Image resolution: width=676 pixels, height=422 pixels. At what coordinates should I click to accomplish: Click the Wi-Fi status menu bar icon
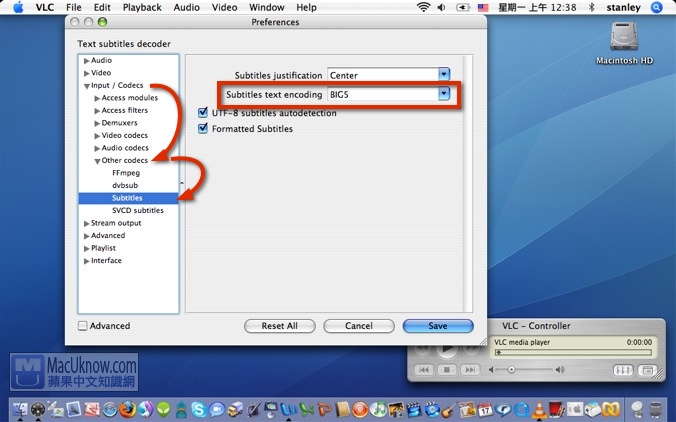pos(423,7)
